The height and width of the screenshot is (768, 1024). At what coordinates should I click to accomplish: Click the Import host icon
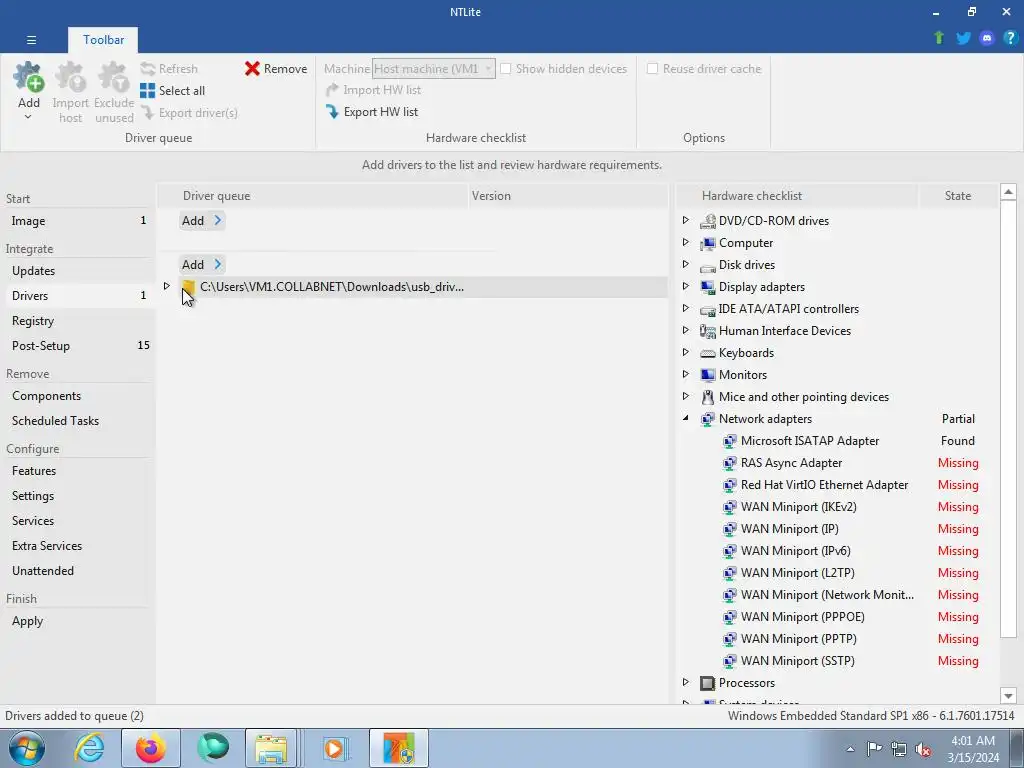point(71,78)
